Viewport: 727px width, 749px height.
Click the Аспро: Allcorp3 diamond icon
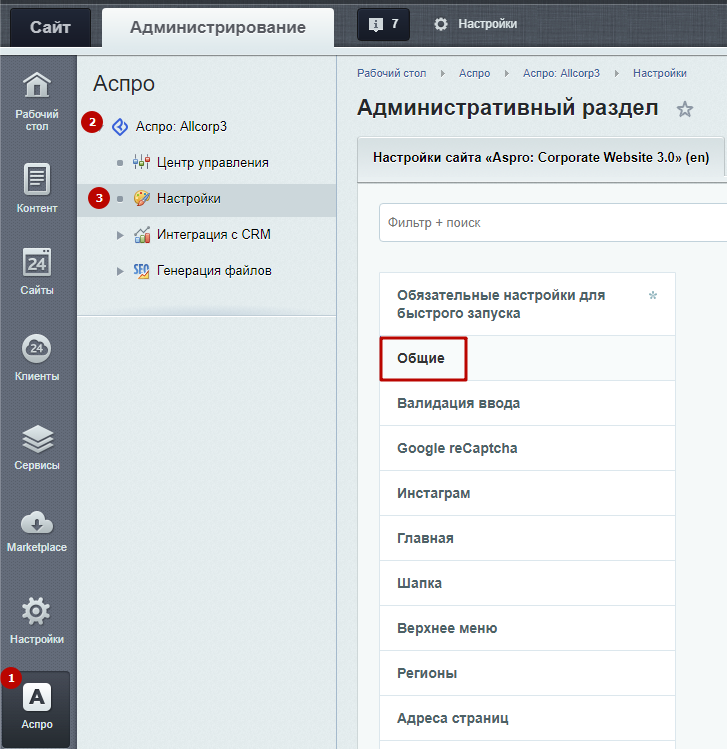click(x=119, y=127)
